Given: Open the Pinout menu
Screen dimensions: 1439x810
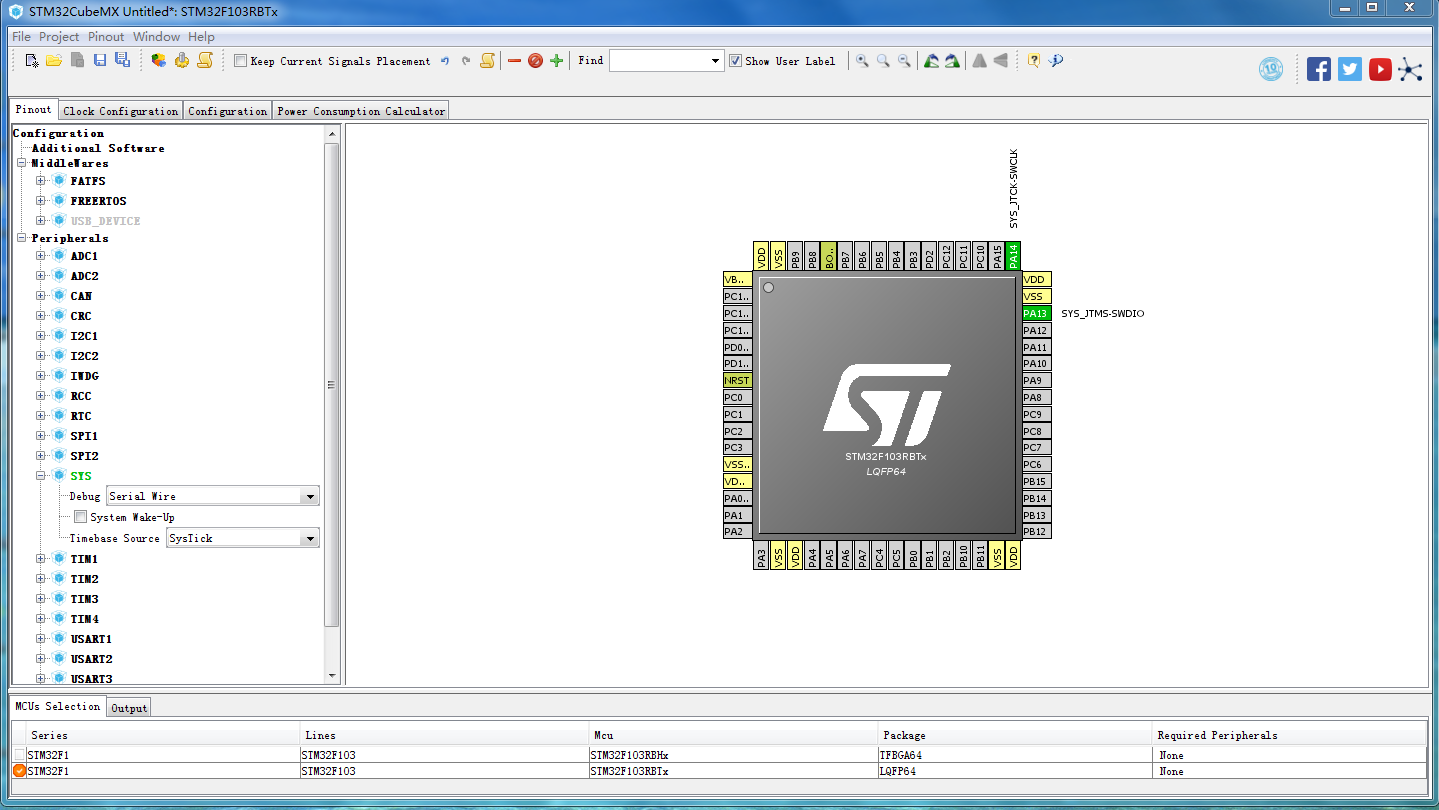Looking at the screenshot, I should point(106,37).
